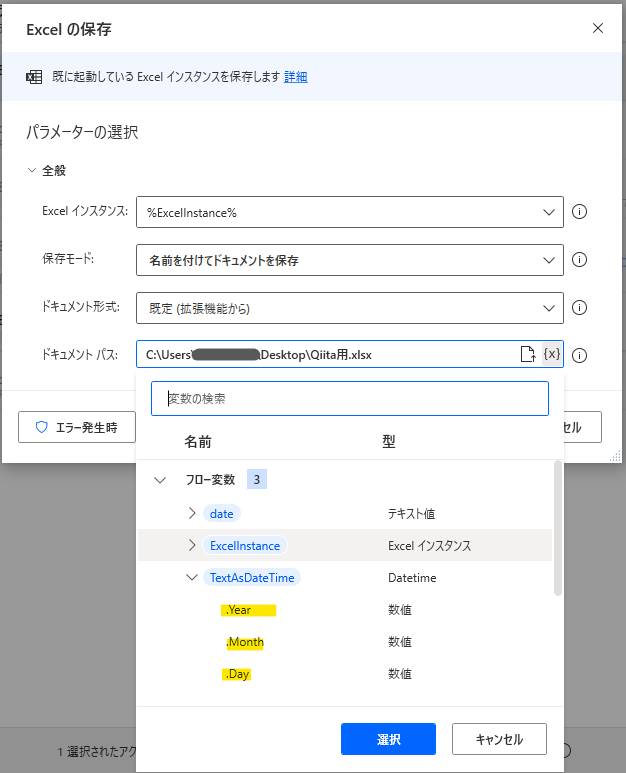
Task: Collapse the TextAsDateTime variable
Action: (x=192, y=577)
